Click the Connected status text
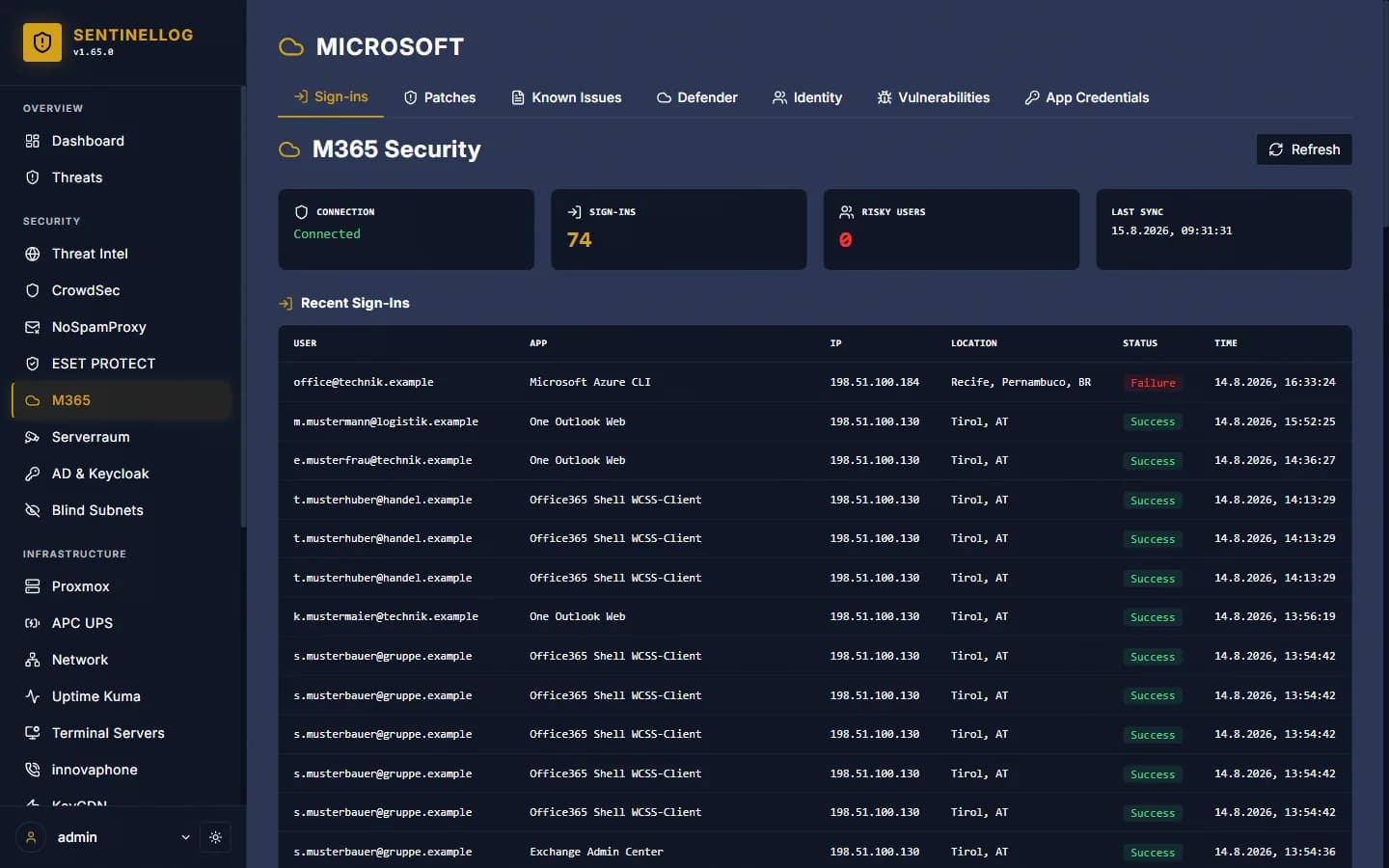The image size is (1389, 868). 327,234
